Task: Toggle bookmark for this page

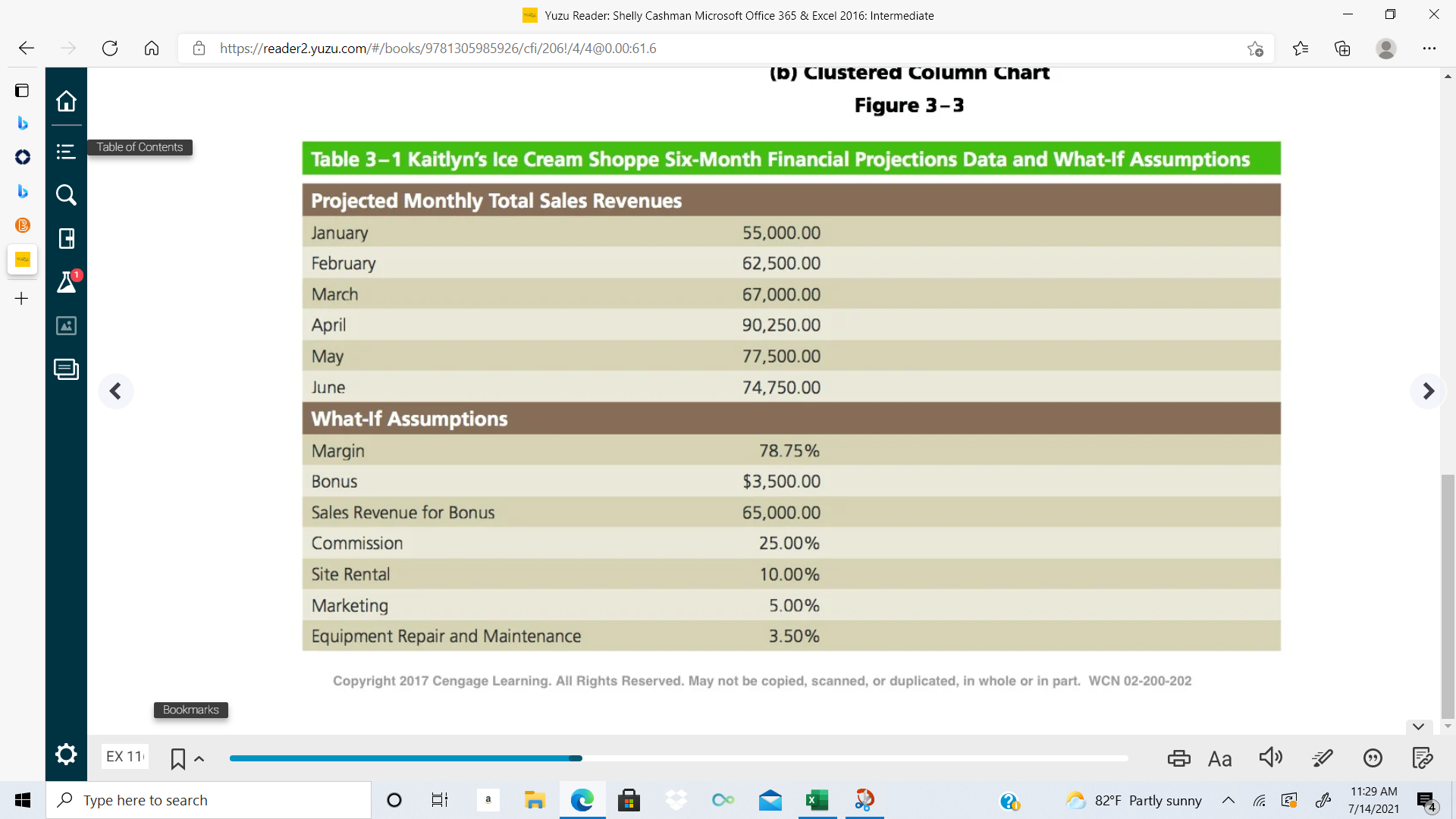Action: [178, 759]
